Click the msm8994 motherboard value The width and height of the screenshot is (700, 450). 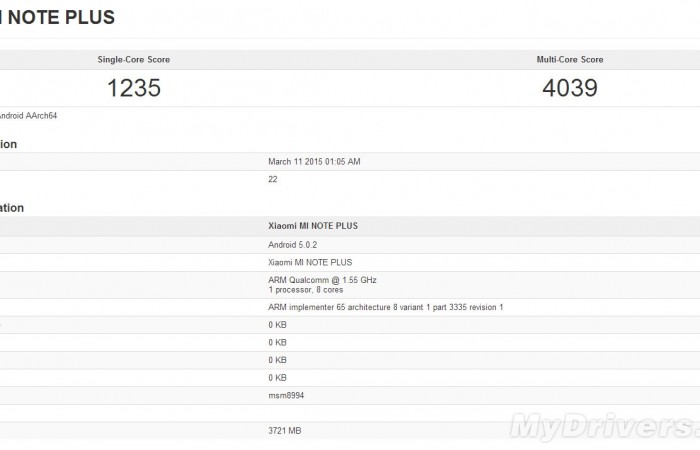click(286, 395)
